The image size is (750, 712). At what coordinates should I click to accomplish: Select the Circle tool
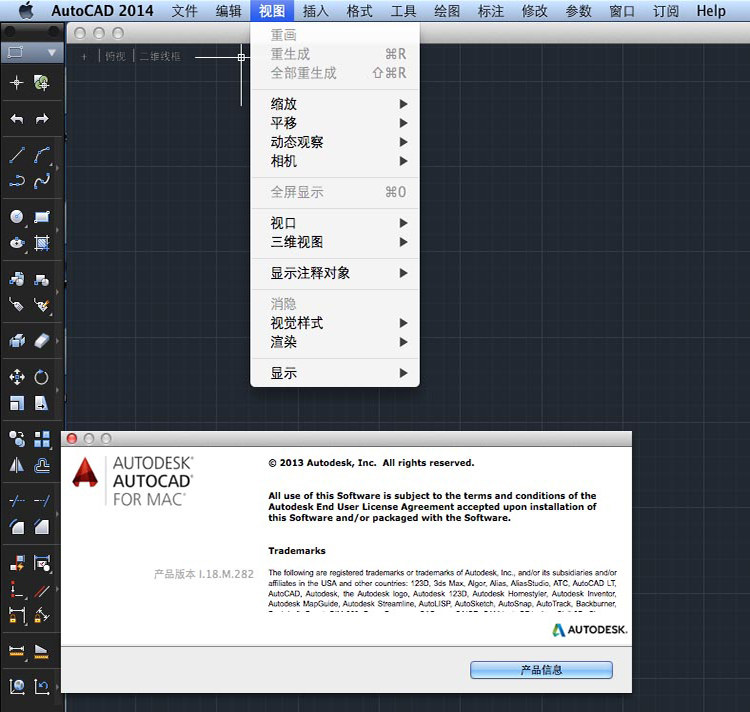click(x=17, y=217)
